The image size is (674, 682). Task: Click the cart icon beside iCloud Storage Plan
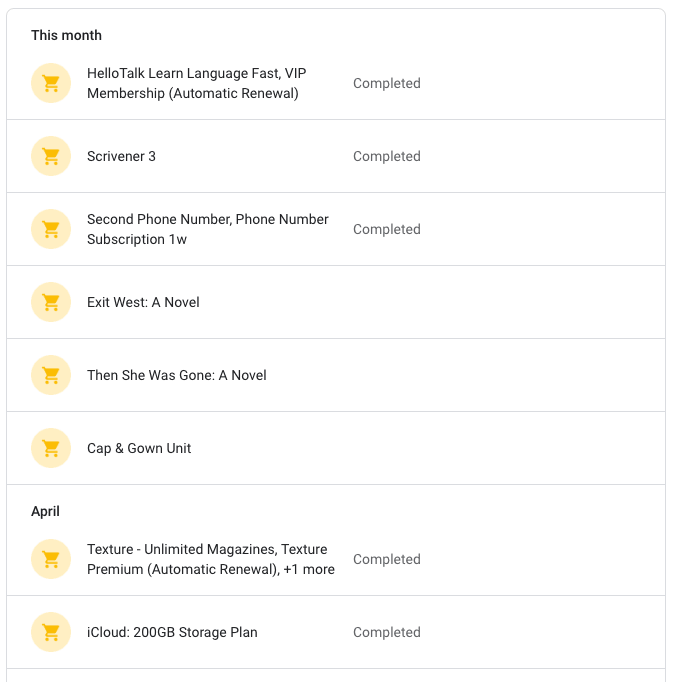(51, 632)
